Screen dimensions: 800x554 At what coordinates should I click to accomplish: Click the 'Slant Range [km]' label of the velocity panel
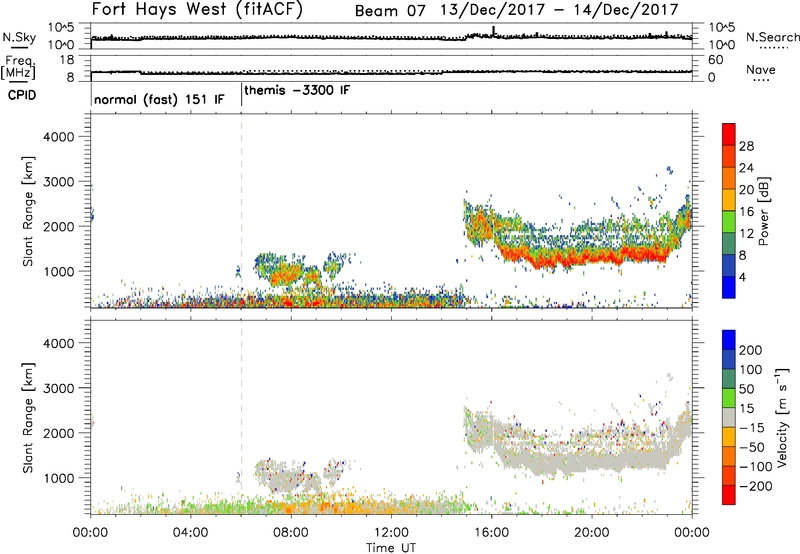click(x=28, y=418)
